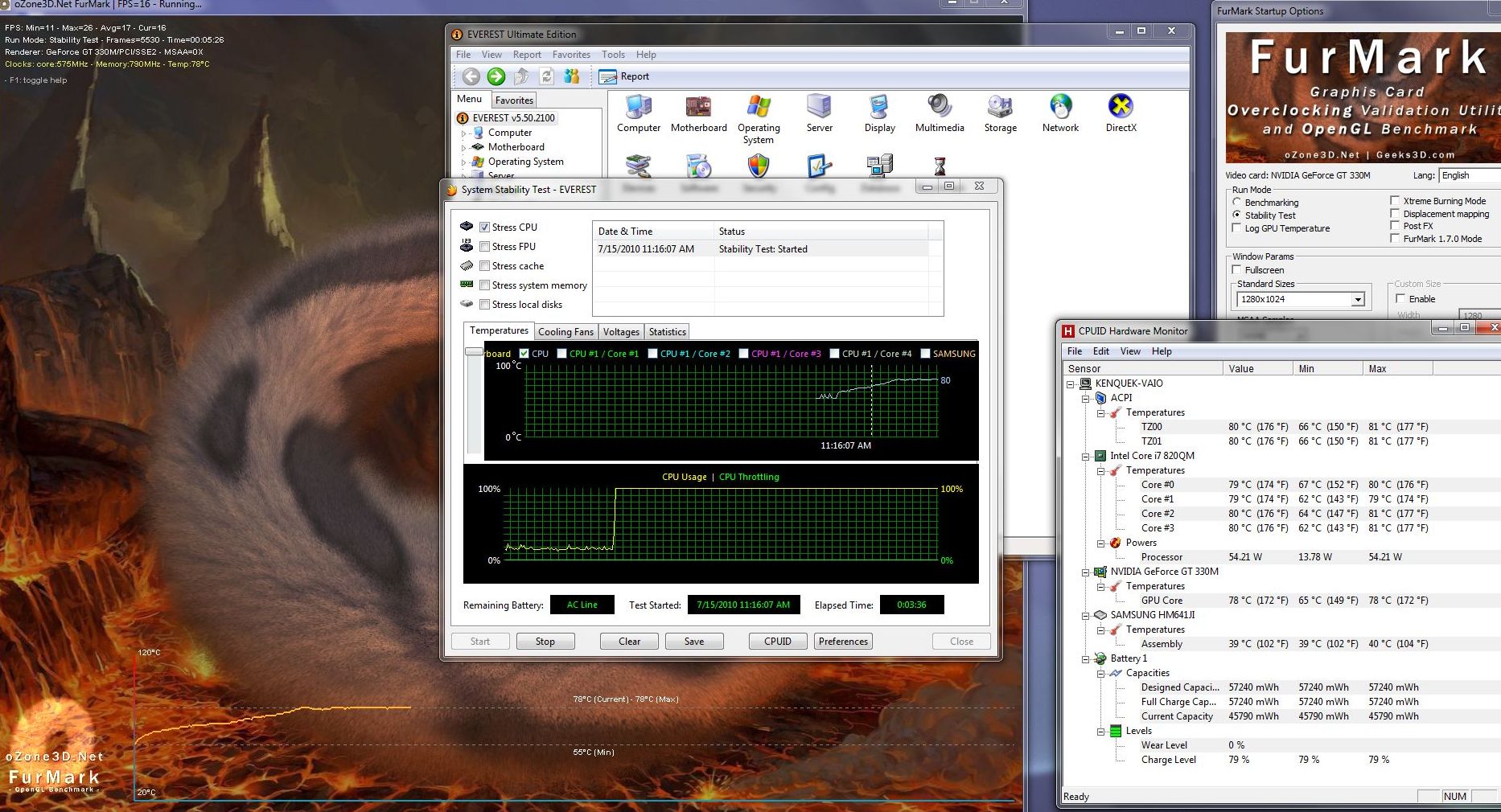Select the stability test log entry row
1501x812 pixels.
(763, 249)
